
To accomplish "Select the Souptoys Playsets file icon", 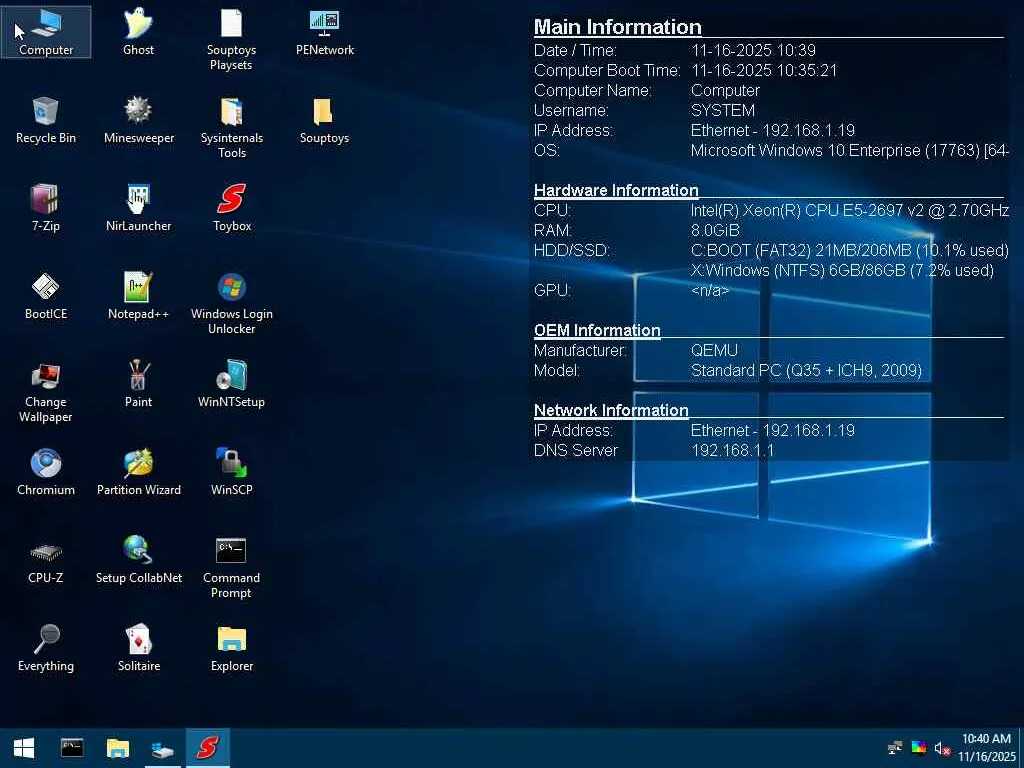I will point(231,40).
